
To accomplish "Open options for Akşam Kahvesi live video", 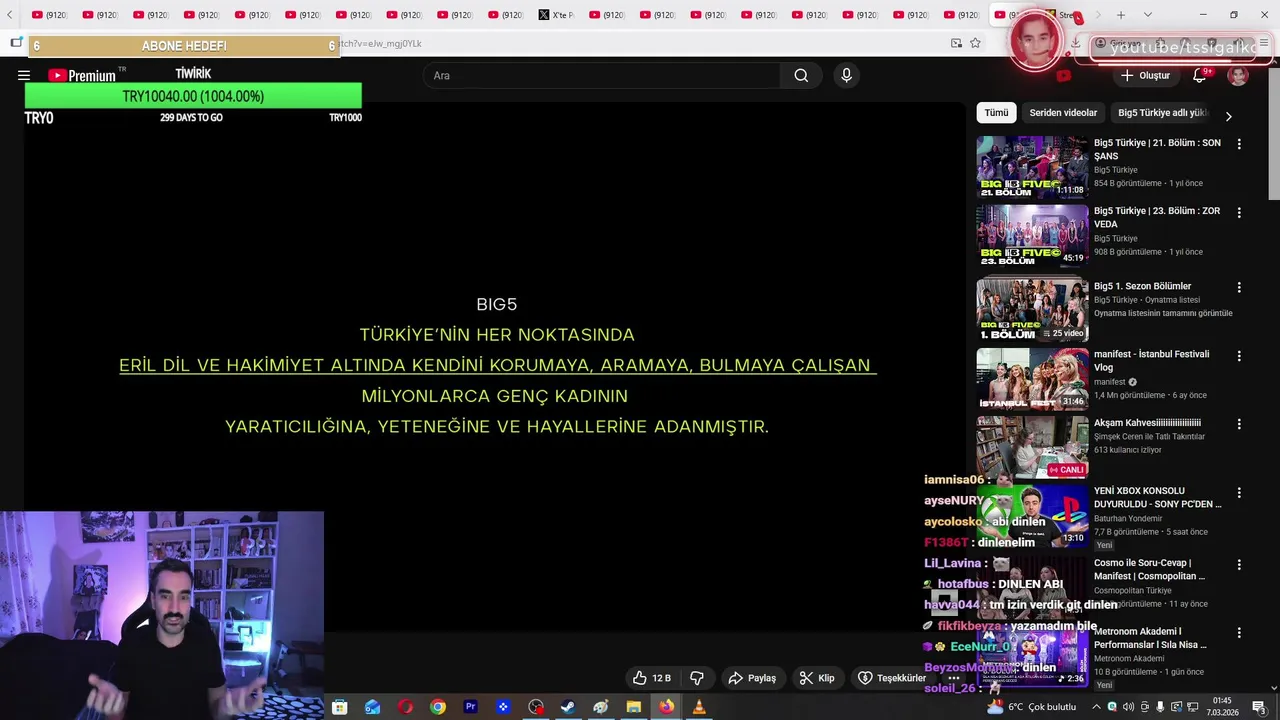I will pos(1239,424).
